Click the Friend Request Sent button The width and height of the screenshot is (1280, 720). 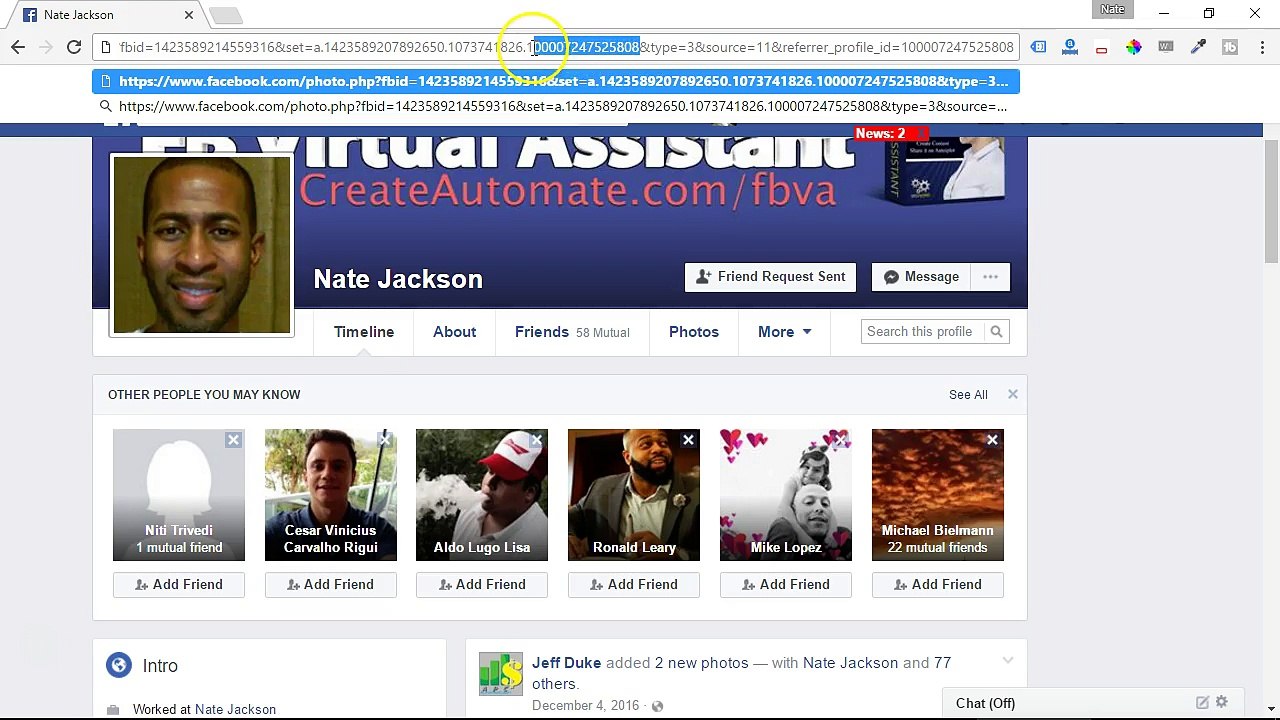770,277
